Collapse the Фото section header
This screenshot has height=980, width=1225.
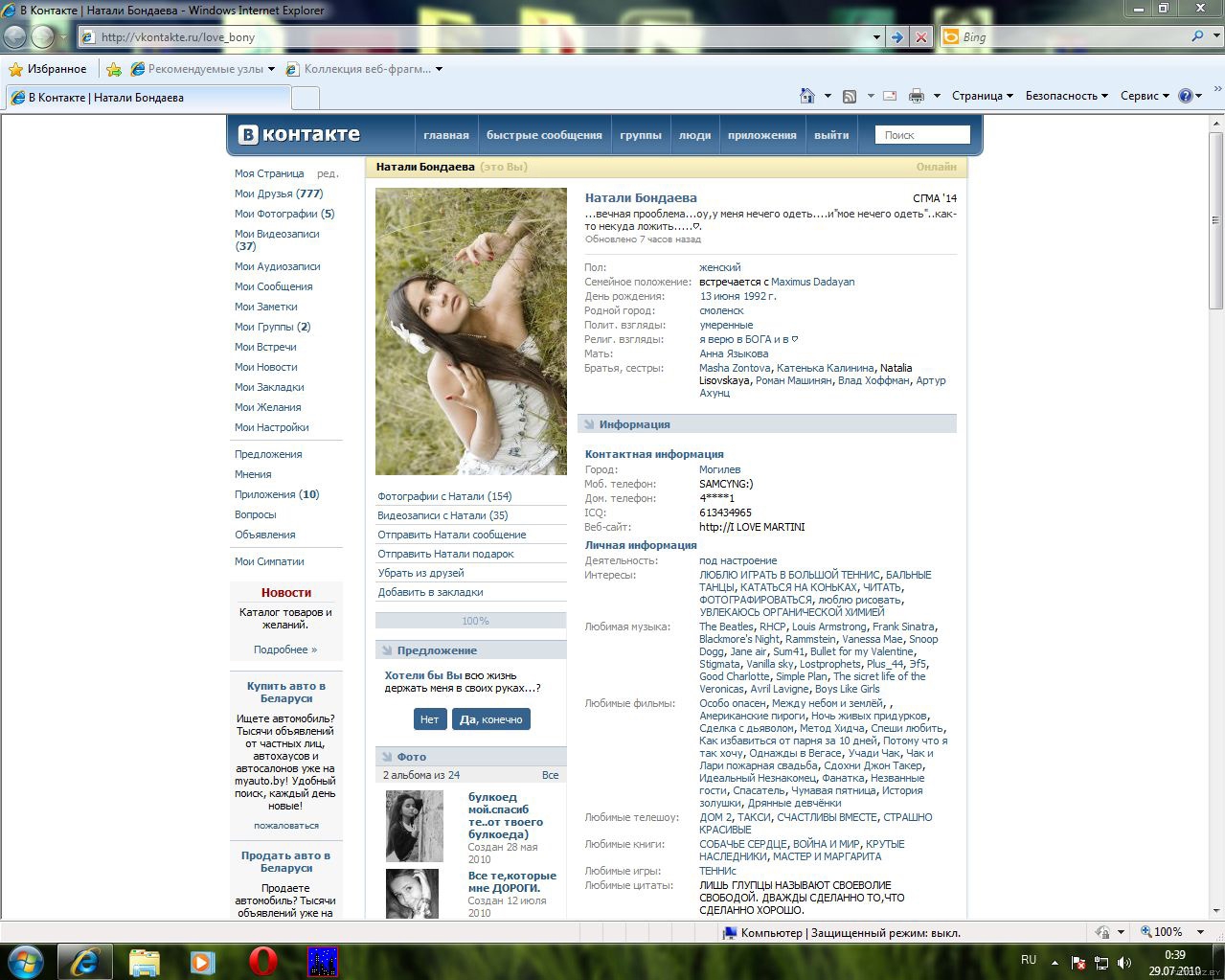471,757
